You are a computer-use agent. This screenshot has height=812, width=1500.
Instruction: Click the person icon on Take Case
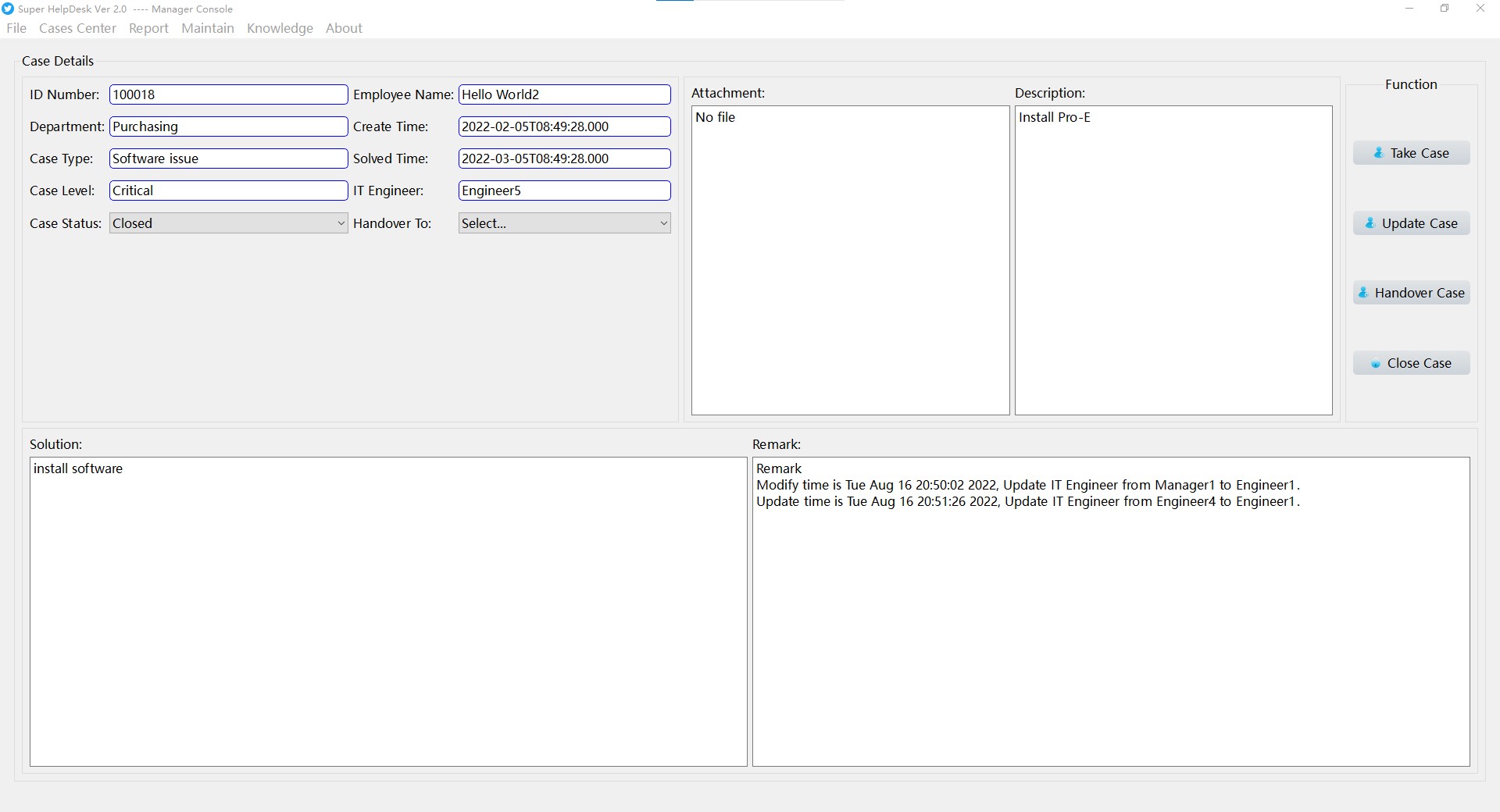pos(1379,153)
